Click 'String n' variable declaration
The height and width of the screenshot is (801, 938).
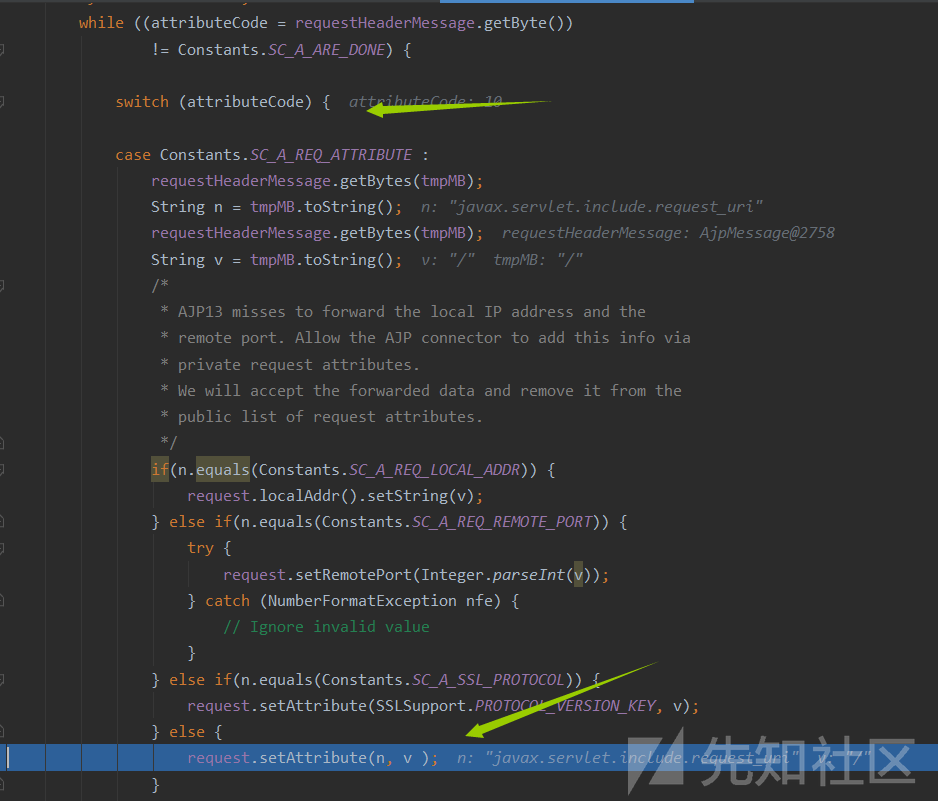tap(187, 207)
